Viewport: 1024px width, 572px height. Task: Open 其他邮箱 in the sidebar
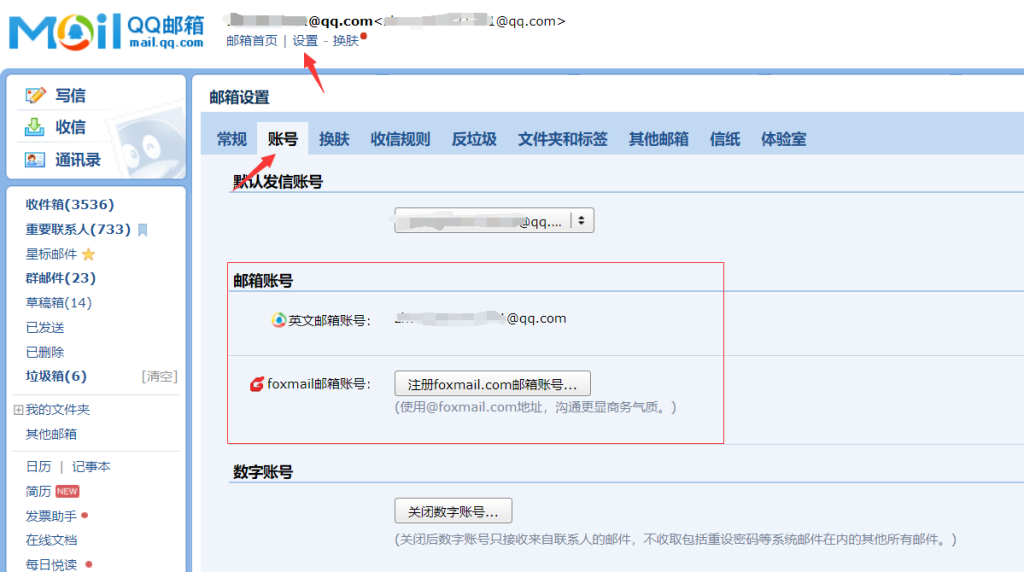(x=51, y=434)
